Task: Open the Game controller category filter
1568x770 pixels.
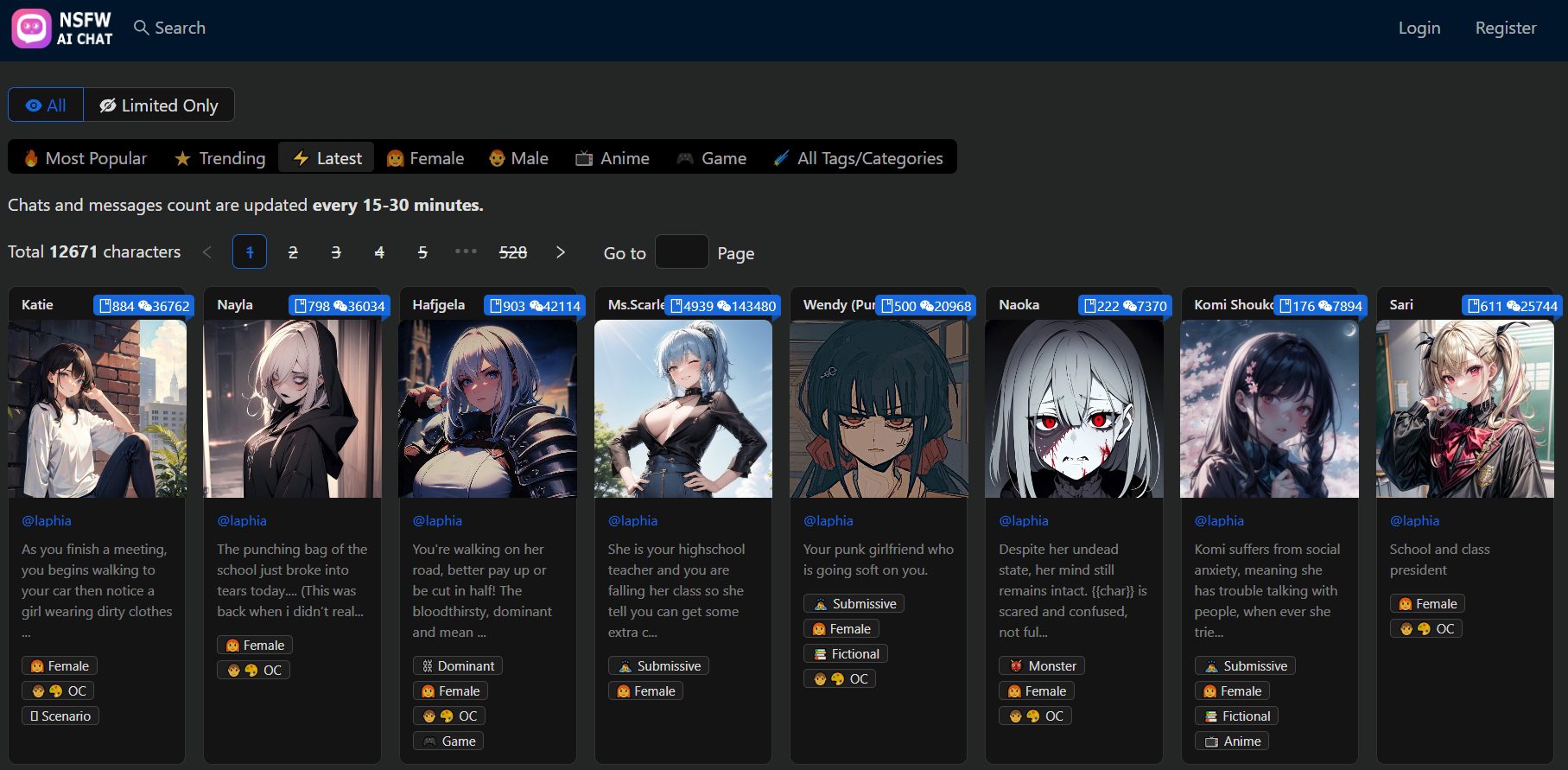Action: click(711, 158)
